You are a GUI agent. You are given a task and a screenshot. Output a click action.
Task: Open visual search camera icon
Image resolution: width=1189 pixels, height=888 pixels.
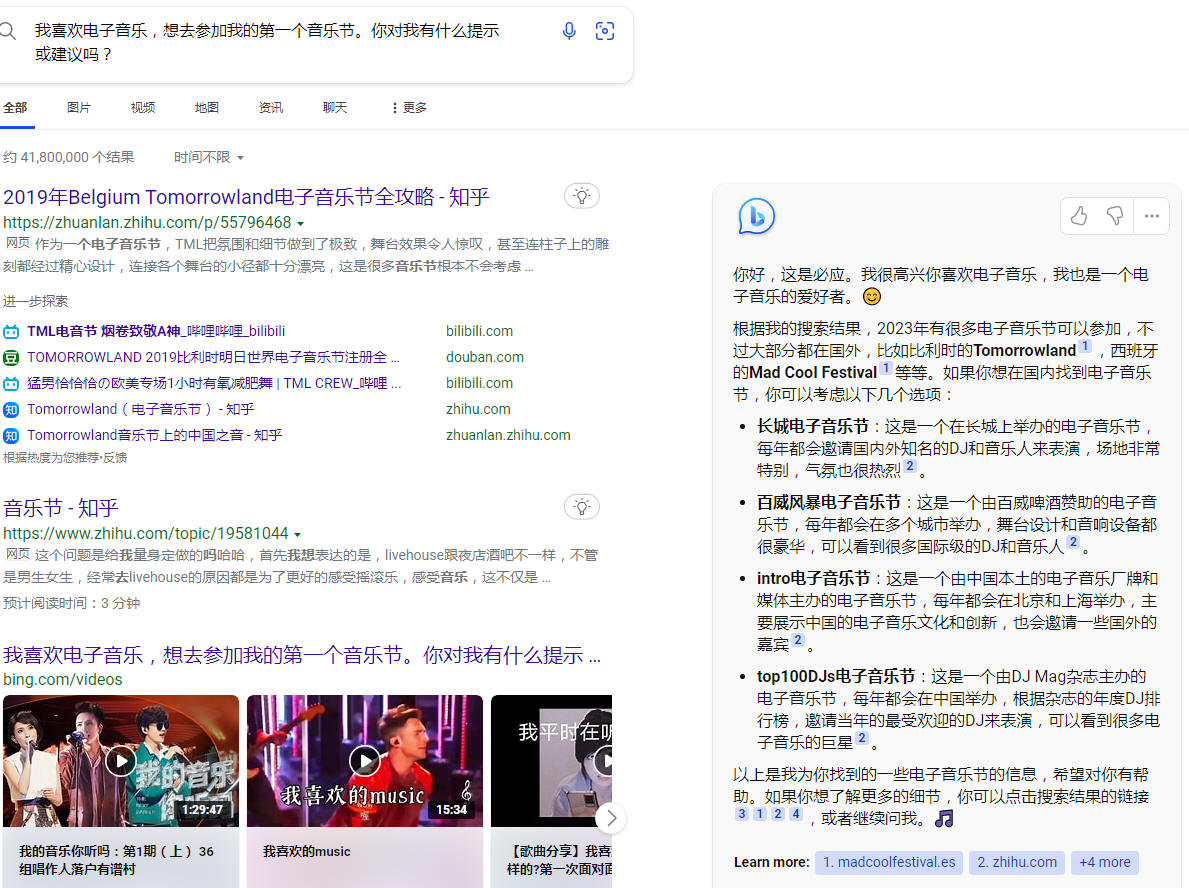(604, 31)
